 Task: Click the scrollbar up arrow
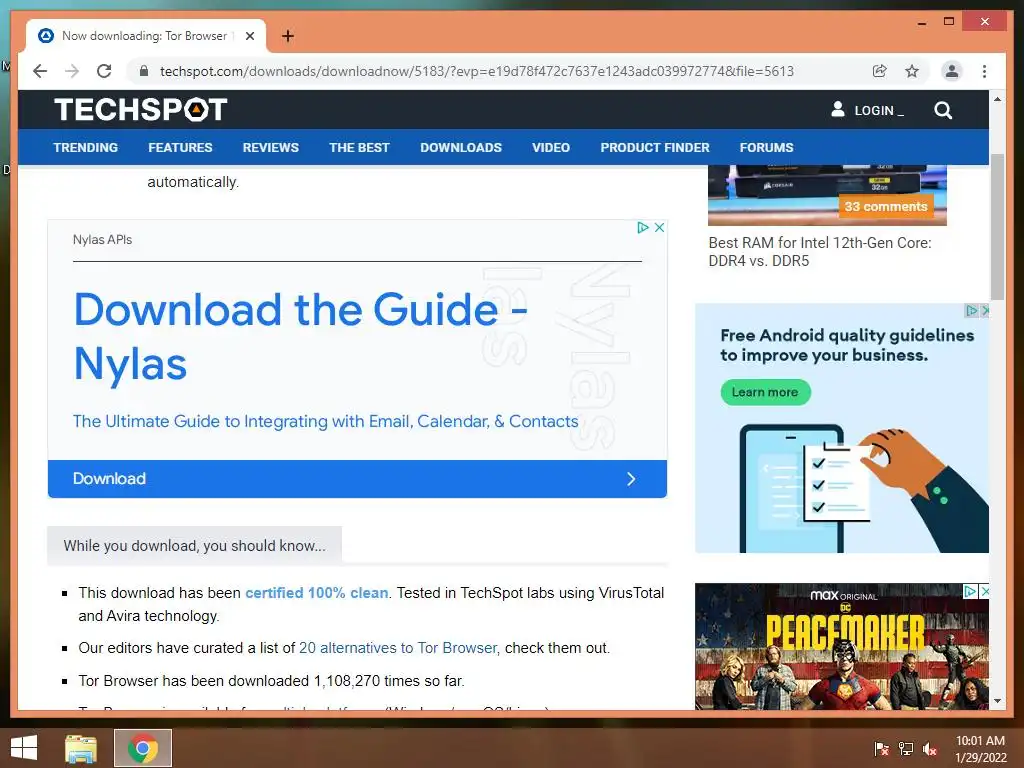coord(997,99)
